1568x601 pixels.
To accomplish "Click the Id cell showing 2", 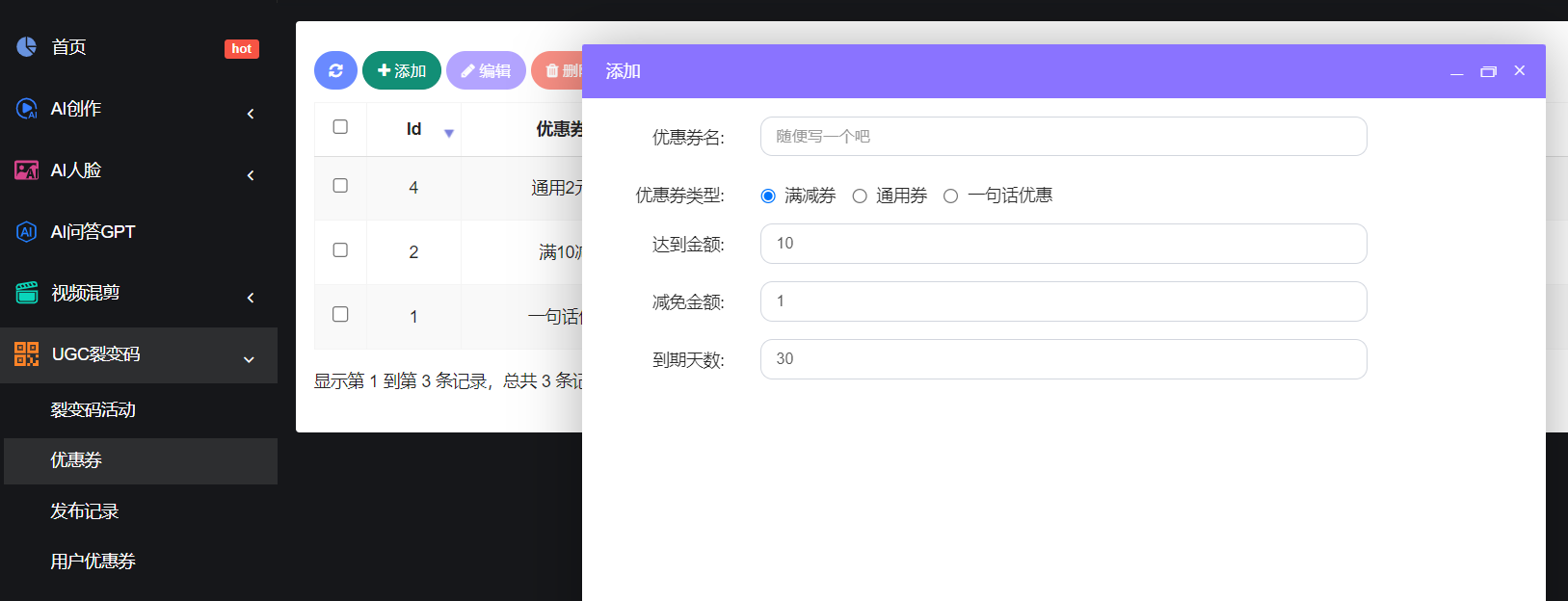I will [x=413, y=252].
